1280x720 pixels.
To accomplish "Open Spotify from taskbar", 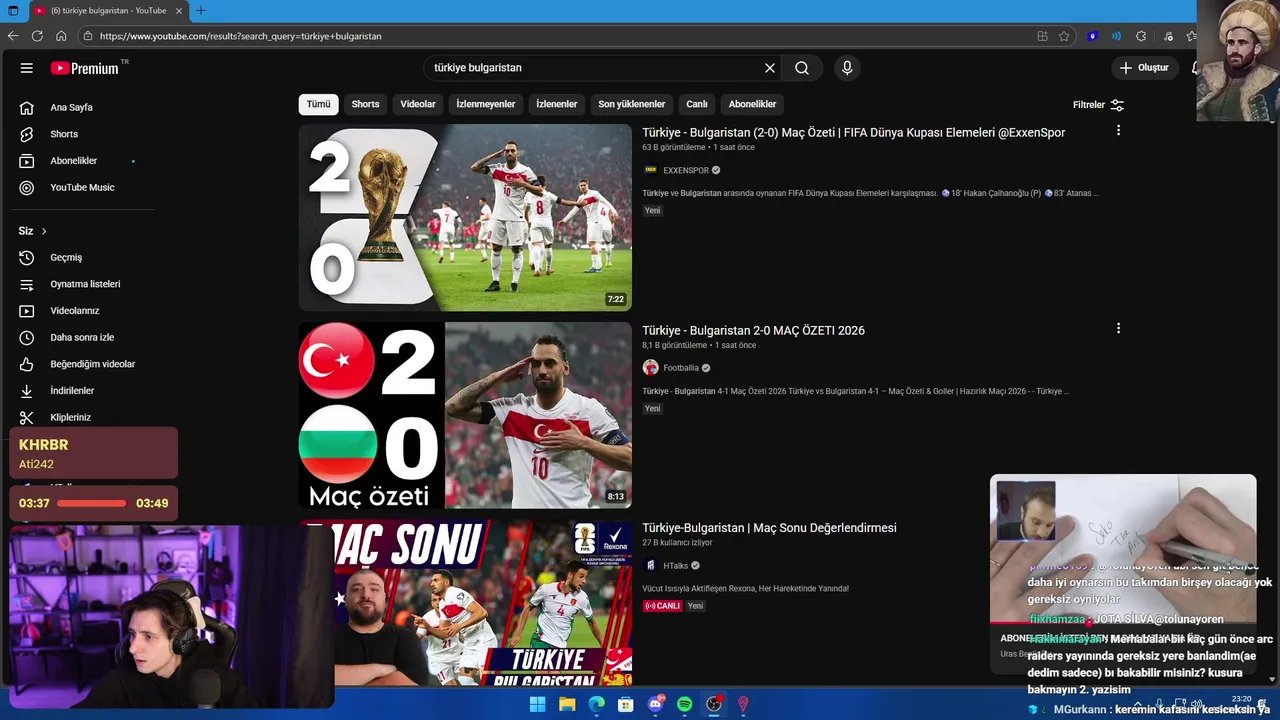I will pyautogui.click(x=685, y=704).
